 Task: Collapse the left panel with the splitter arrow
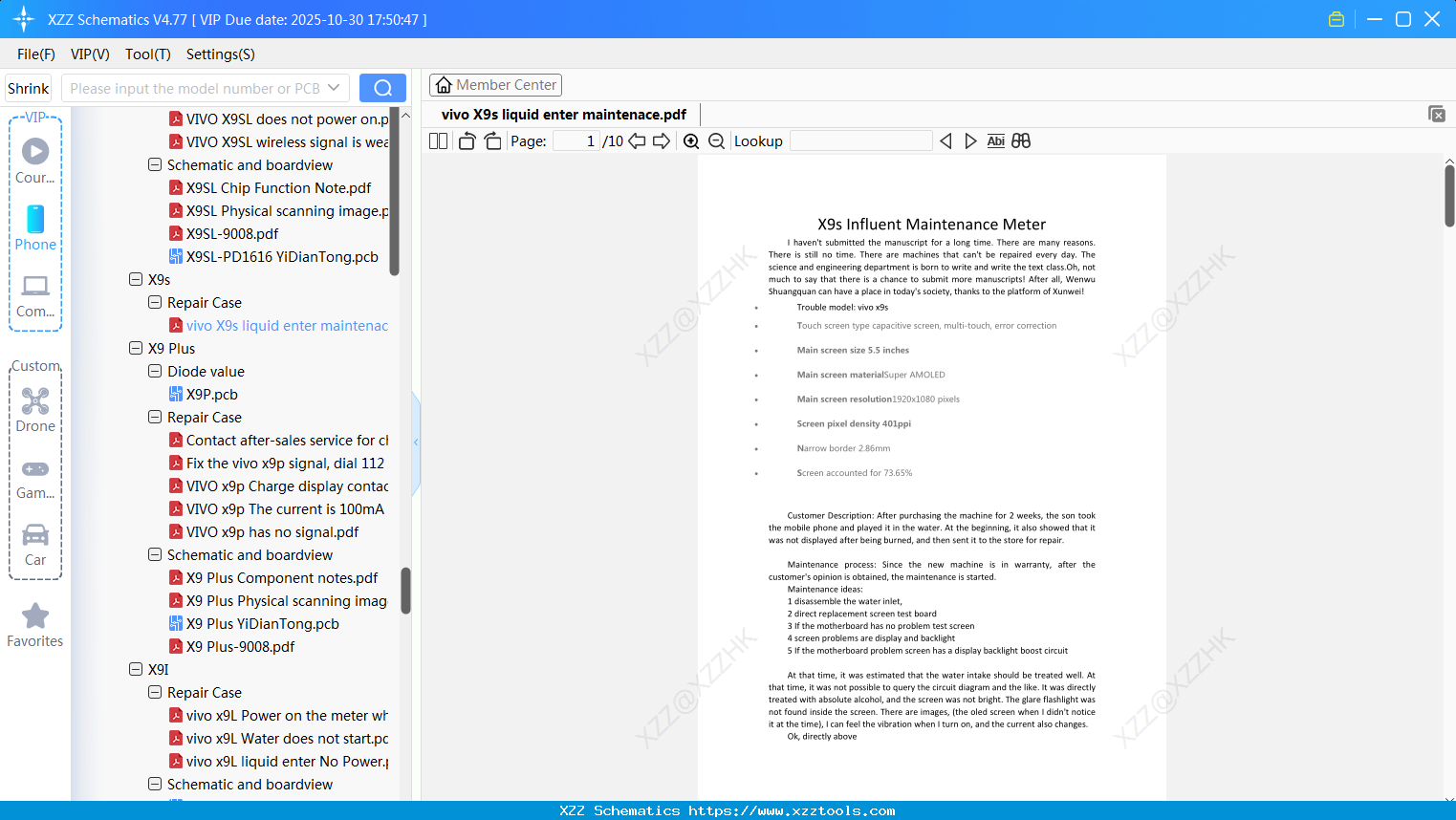416,442
